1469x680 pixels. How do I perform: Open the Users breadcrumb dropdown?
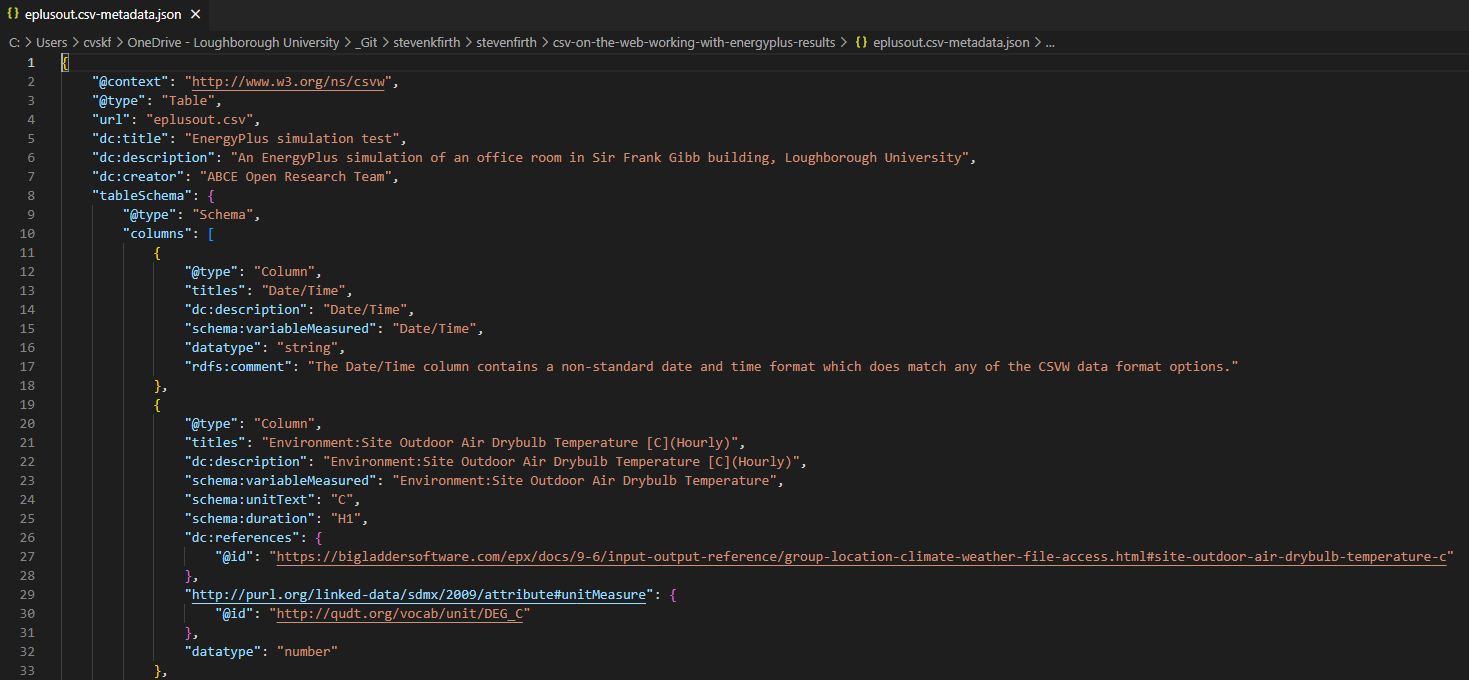[52, 43]
